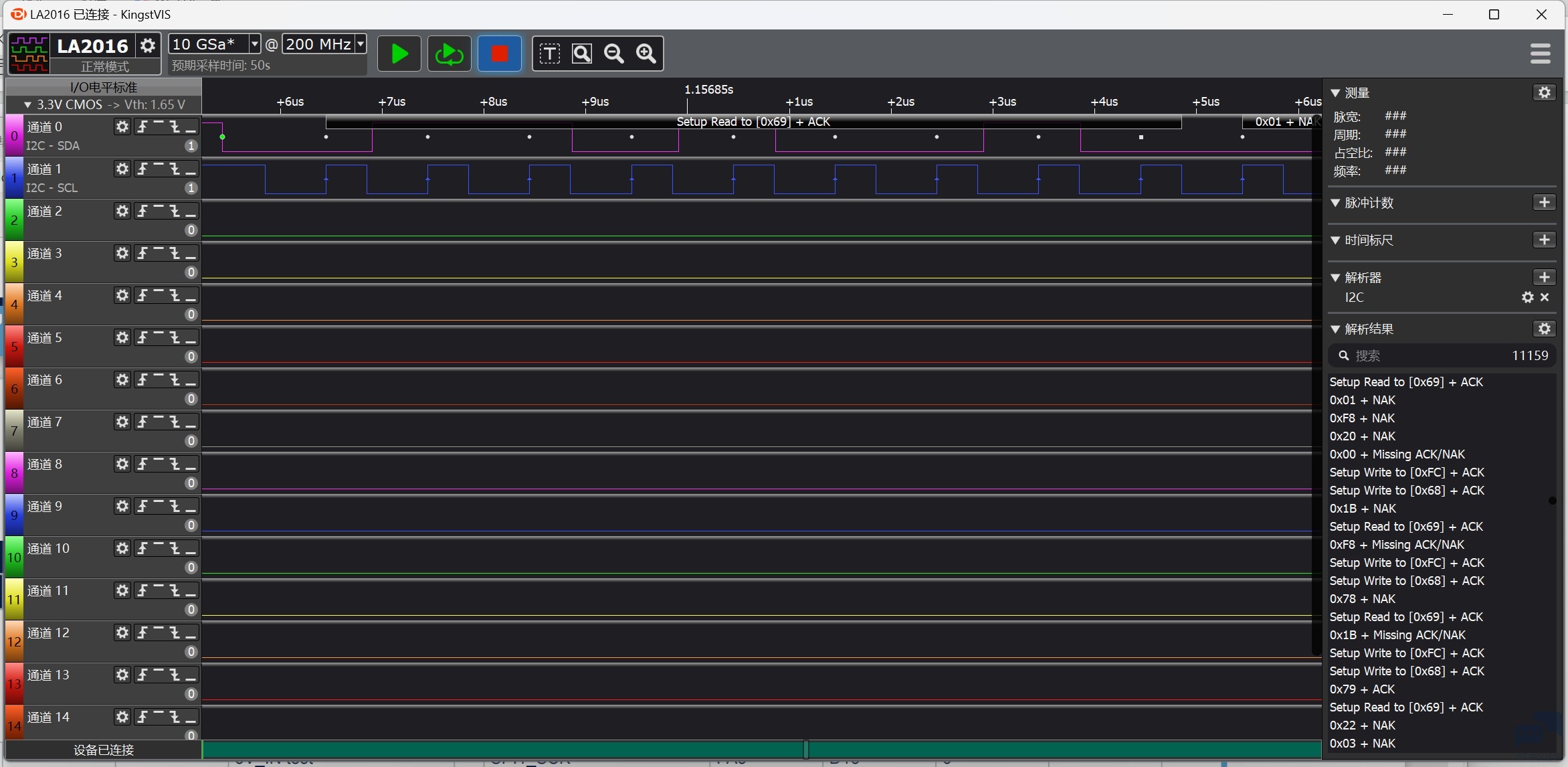This screenshot has height=767, width=1568.
Task: Open settings gear for 通道 3
Action: click(x=122, y=253)
